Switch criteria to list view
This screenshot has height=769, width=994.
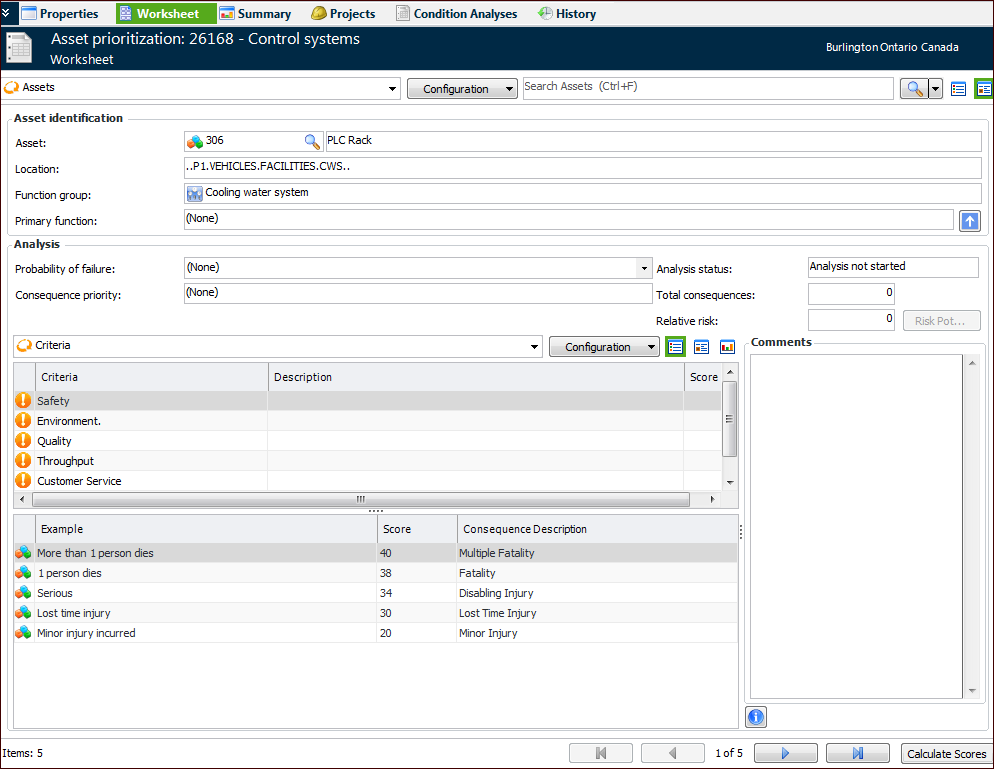click(676, 347)
